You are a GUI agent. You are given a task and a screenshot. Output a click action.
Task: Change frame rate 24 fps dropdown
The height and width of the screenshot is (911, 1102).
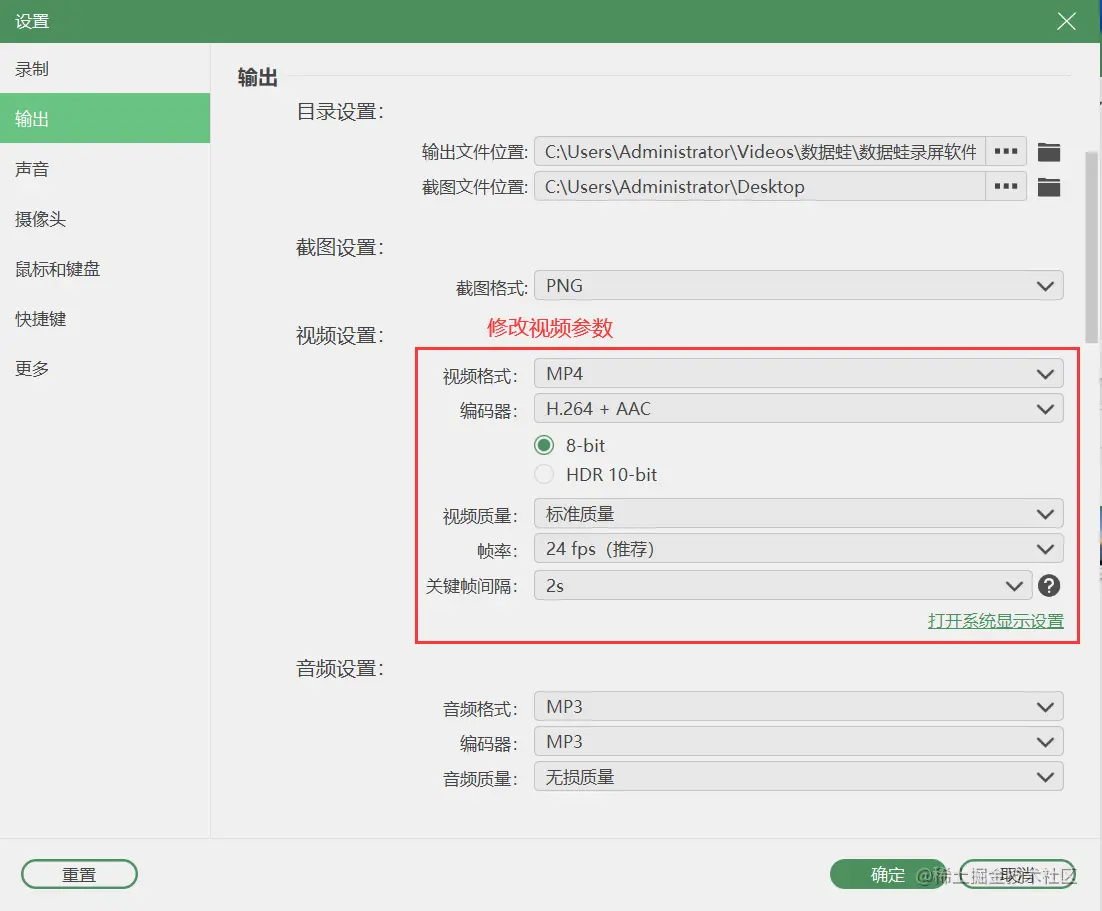pos(798,549)
